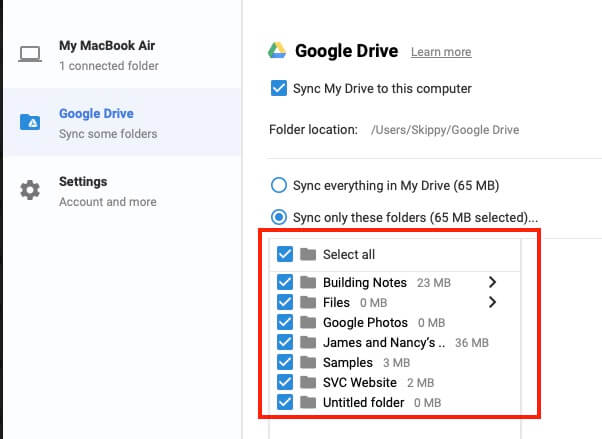The image size is (602, 439).
Task: Click the Google Photos folder icon
Action: point(308,322)
